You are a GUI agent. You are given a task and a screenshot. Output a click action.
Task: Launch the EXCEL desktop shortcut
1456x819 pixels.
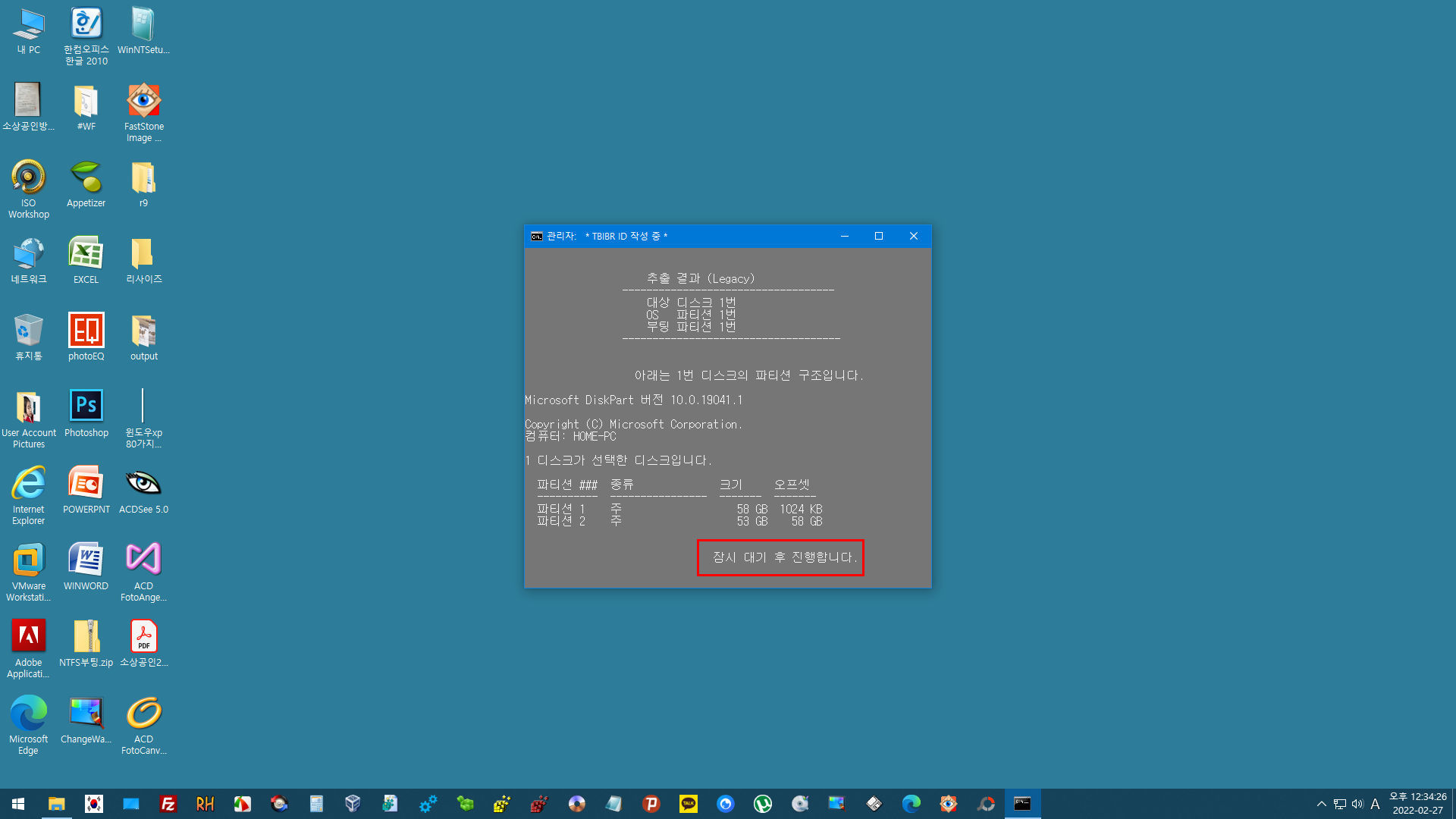[x=86, y=261]
